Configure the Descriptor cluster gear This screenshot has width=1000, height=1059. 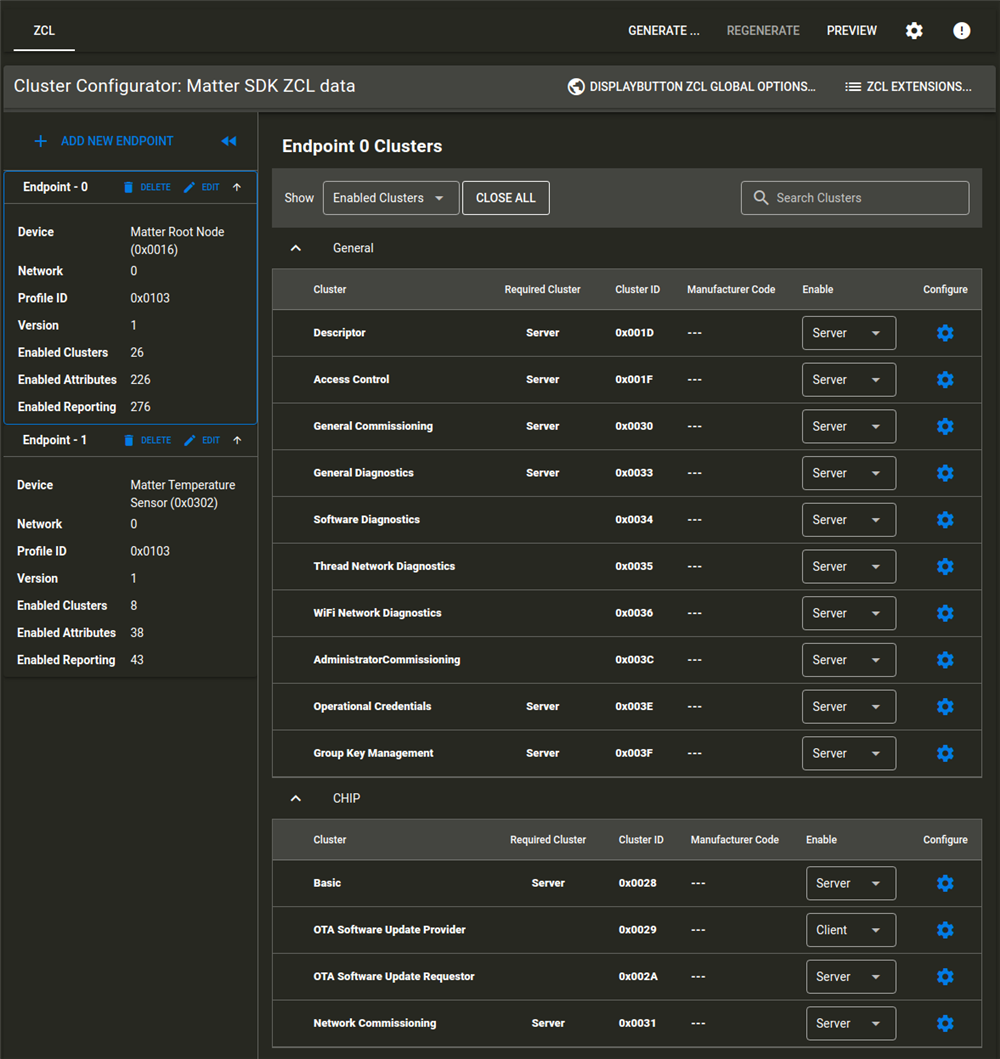945,333
